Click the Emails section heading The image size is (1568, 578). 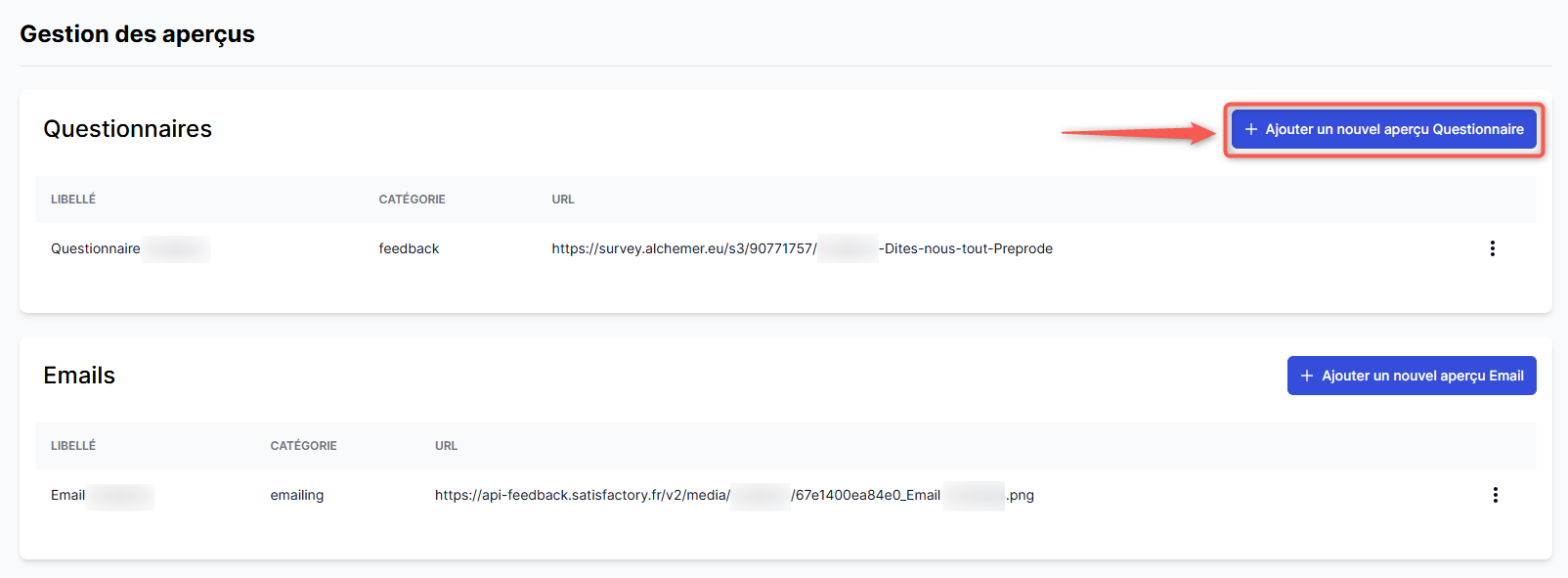pyautogui.click(x=79, y=376)
